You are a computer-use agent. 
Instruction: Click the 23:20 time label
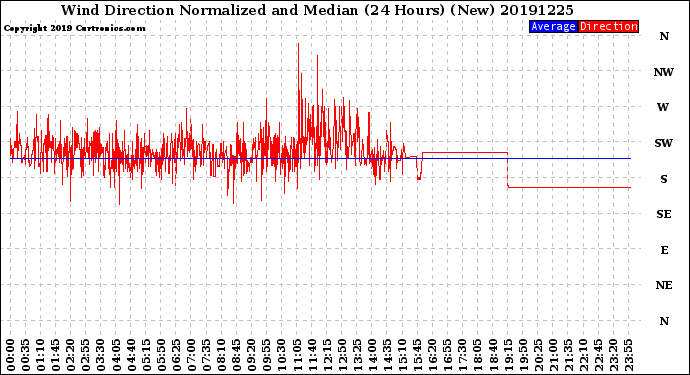(613, 355)
